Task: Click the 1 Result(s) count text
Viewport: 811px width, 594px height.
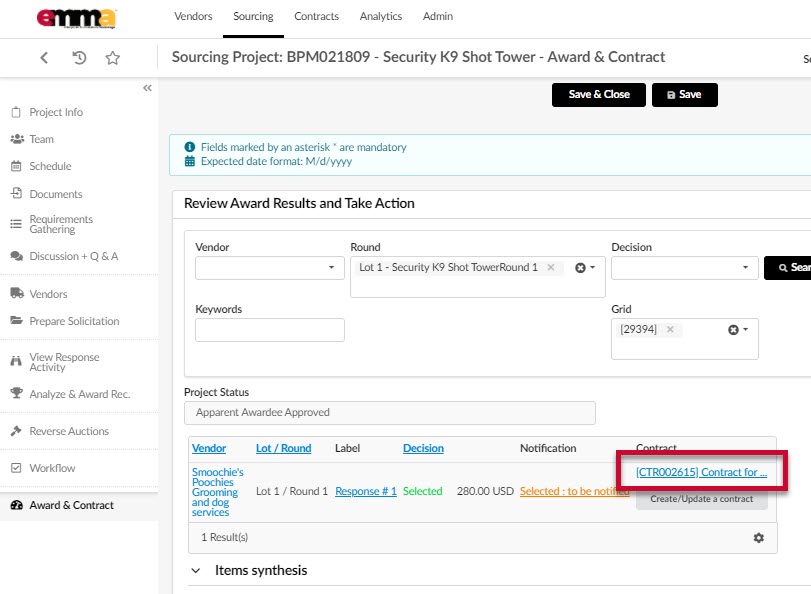Action: 224,537
